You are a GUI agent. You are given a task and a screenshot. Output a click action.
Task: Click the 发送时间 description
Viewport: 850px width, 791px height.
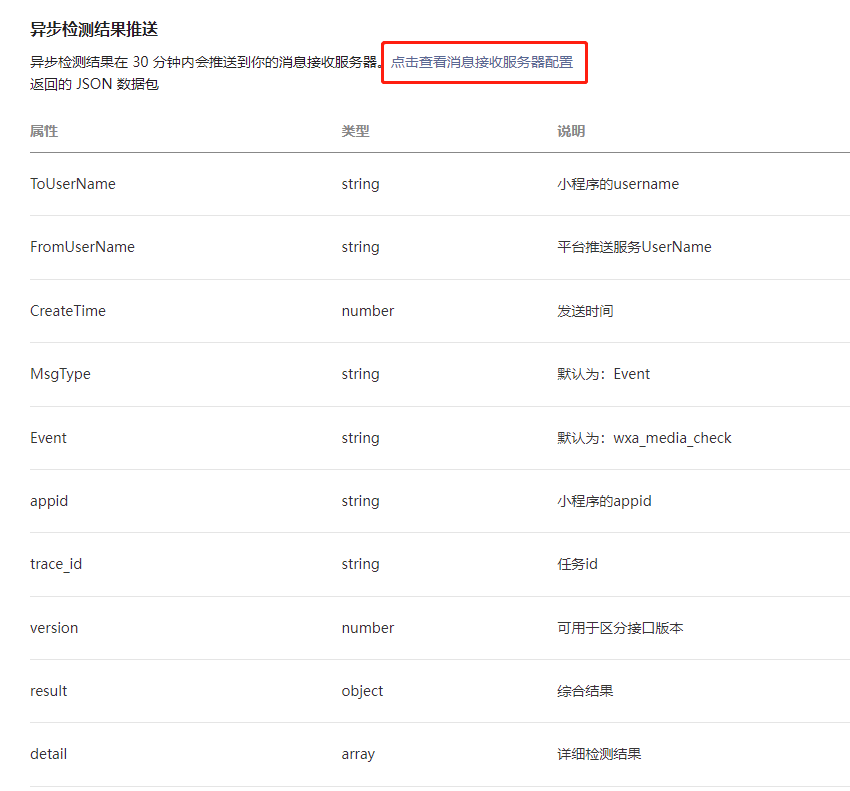coord(585,311)
